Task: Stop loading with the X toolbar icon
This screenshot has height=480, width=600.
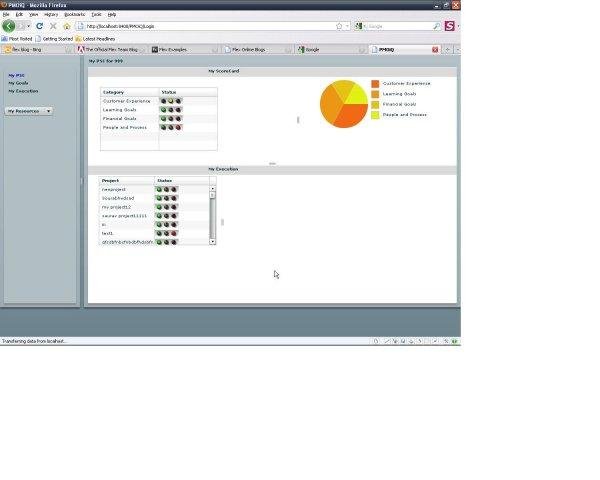Action: point(53,26)
